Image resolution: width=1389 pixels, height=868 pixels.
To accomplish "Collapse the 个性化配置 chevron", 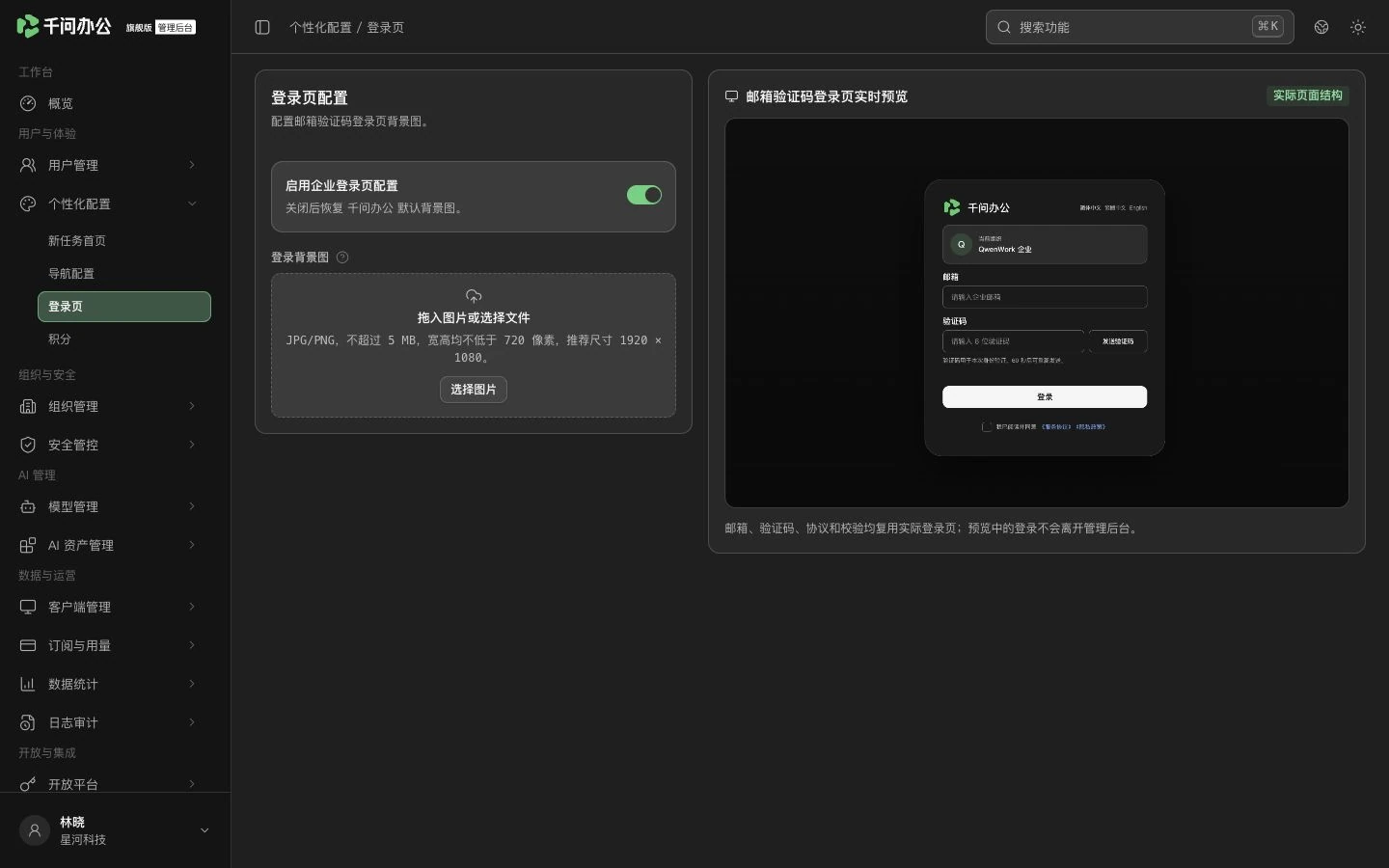I will coord(192,203).
